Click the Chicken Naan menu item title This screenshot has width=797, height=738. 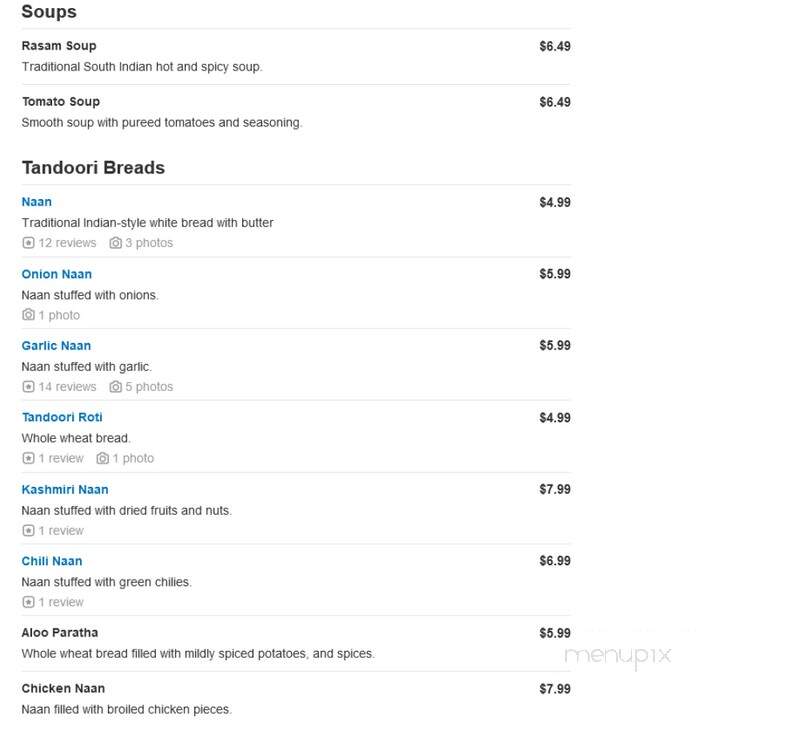tap(63, 688)
